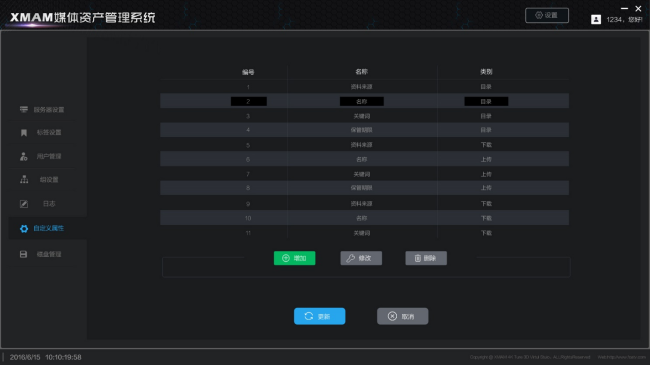Click 关键词 in row 7
The width and height of the screenshot is (650, 366).
pyautogui.click(x=361, y=174)
